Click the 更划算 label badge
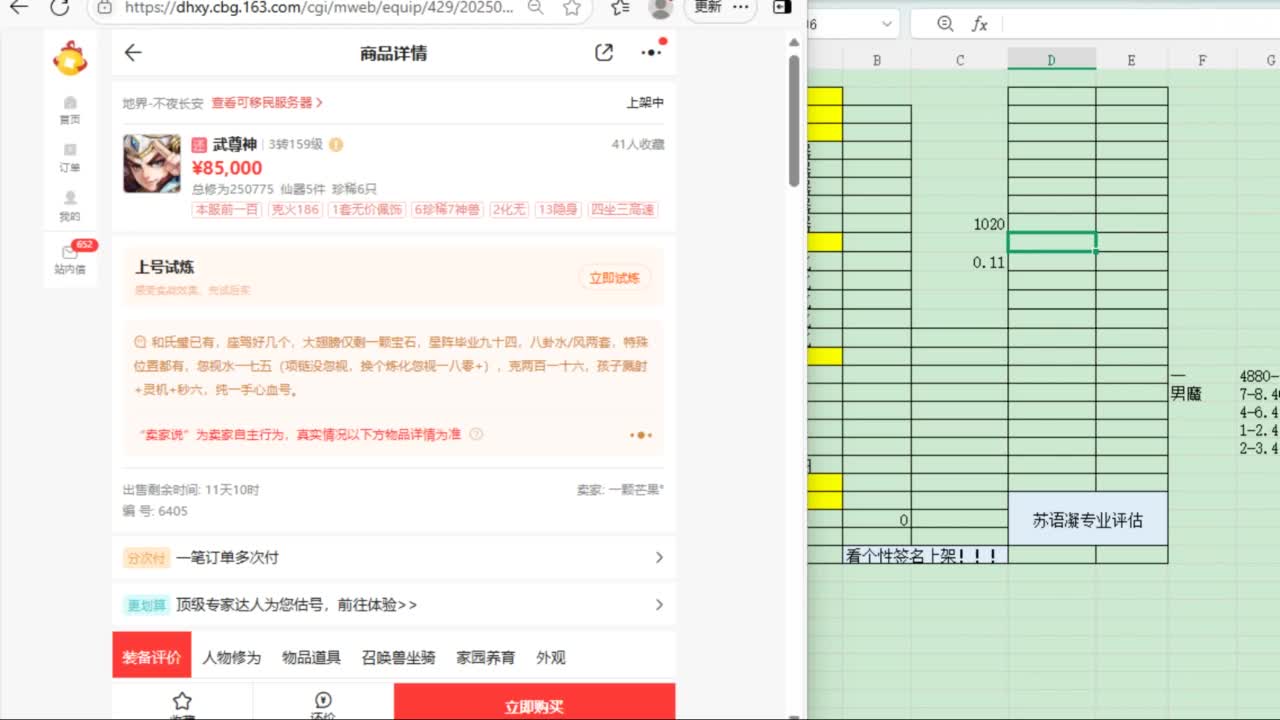Viewport: 1280px width, 720px height. tap(146, 605)
